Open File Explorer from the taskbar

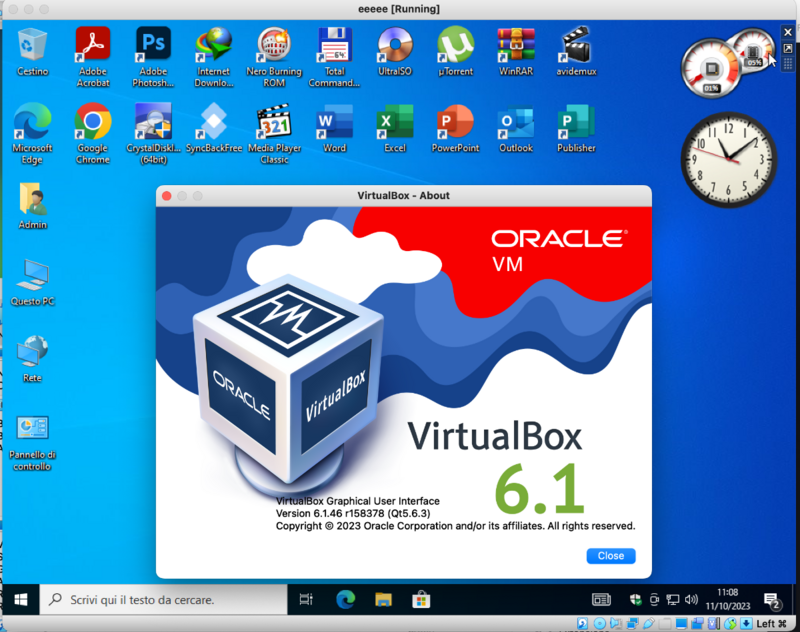383,599
